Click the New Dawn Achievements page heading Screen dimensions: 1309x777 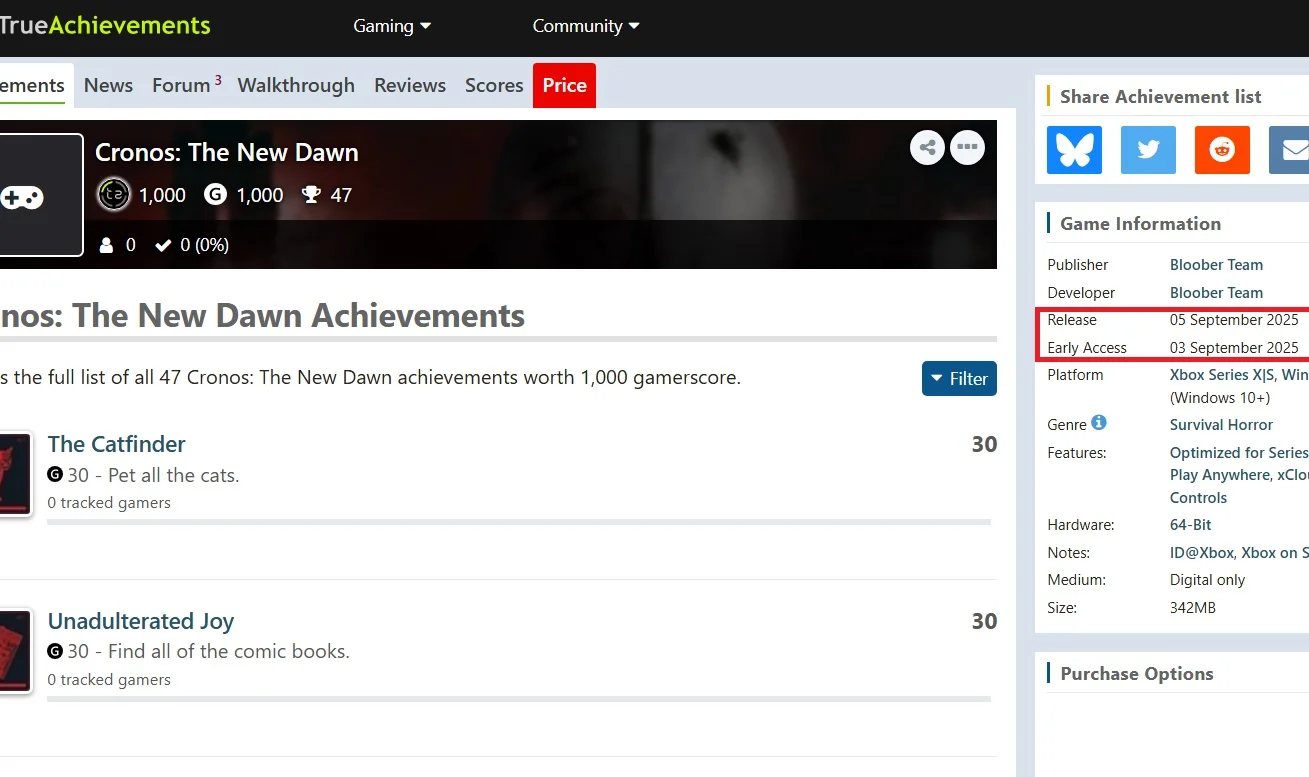pyautogui.click(x=262, y=316)
